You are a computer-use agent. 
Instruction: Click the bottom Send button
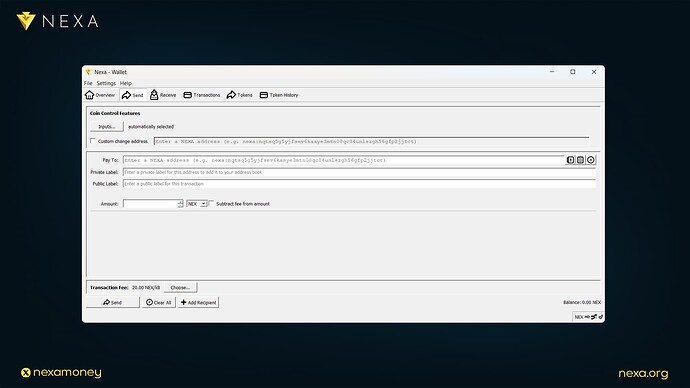(113, 303)
